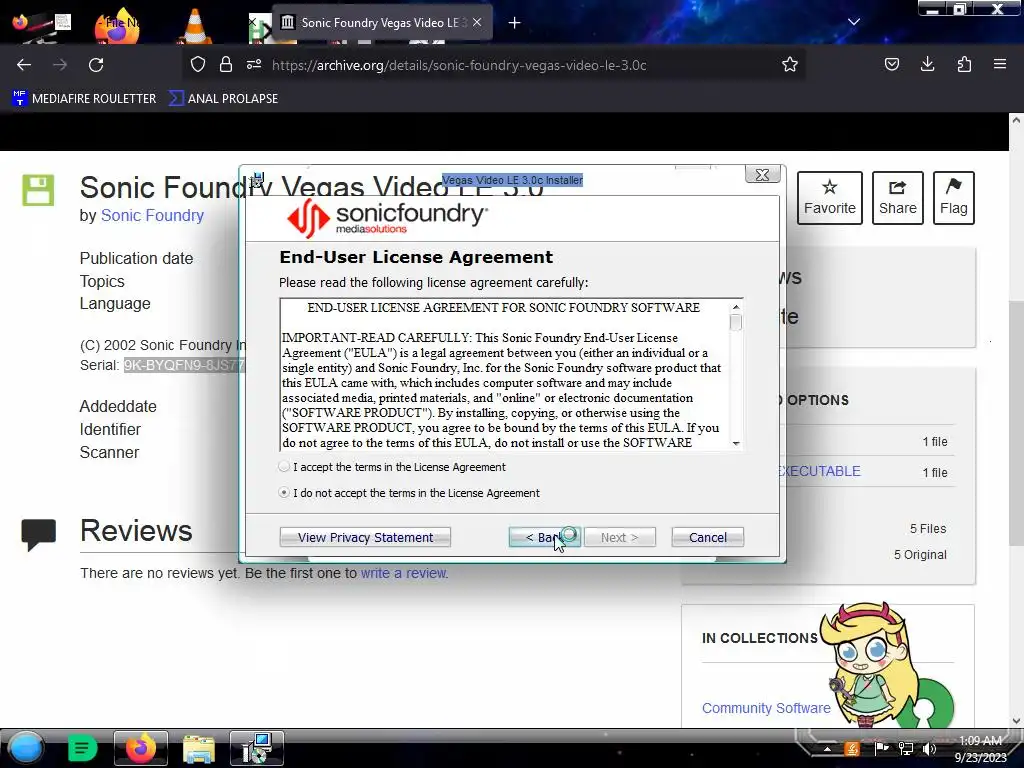
Task: Select the Sonic Foundry Vegas Video LE tab
Action: 382,23
